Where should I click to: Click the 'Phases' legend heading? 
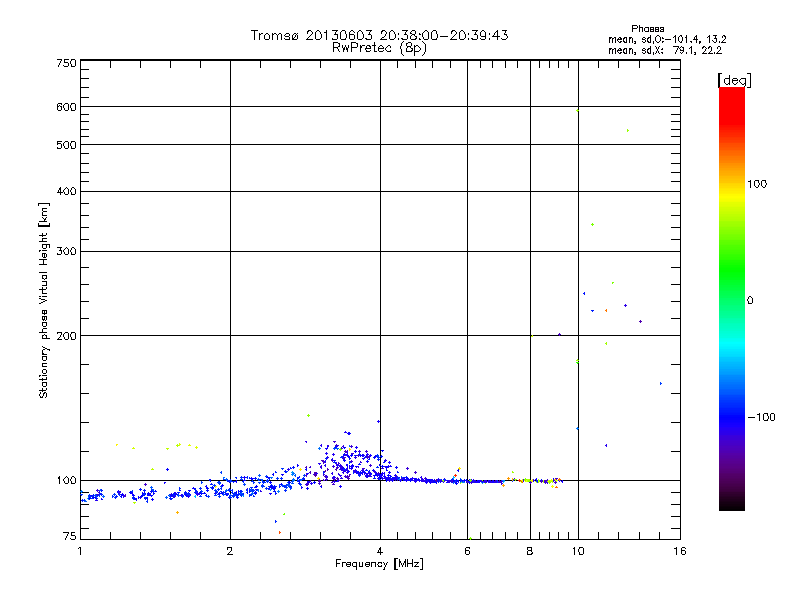[x=647, y=29]
